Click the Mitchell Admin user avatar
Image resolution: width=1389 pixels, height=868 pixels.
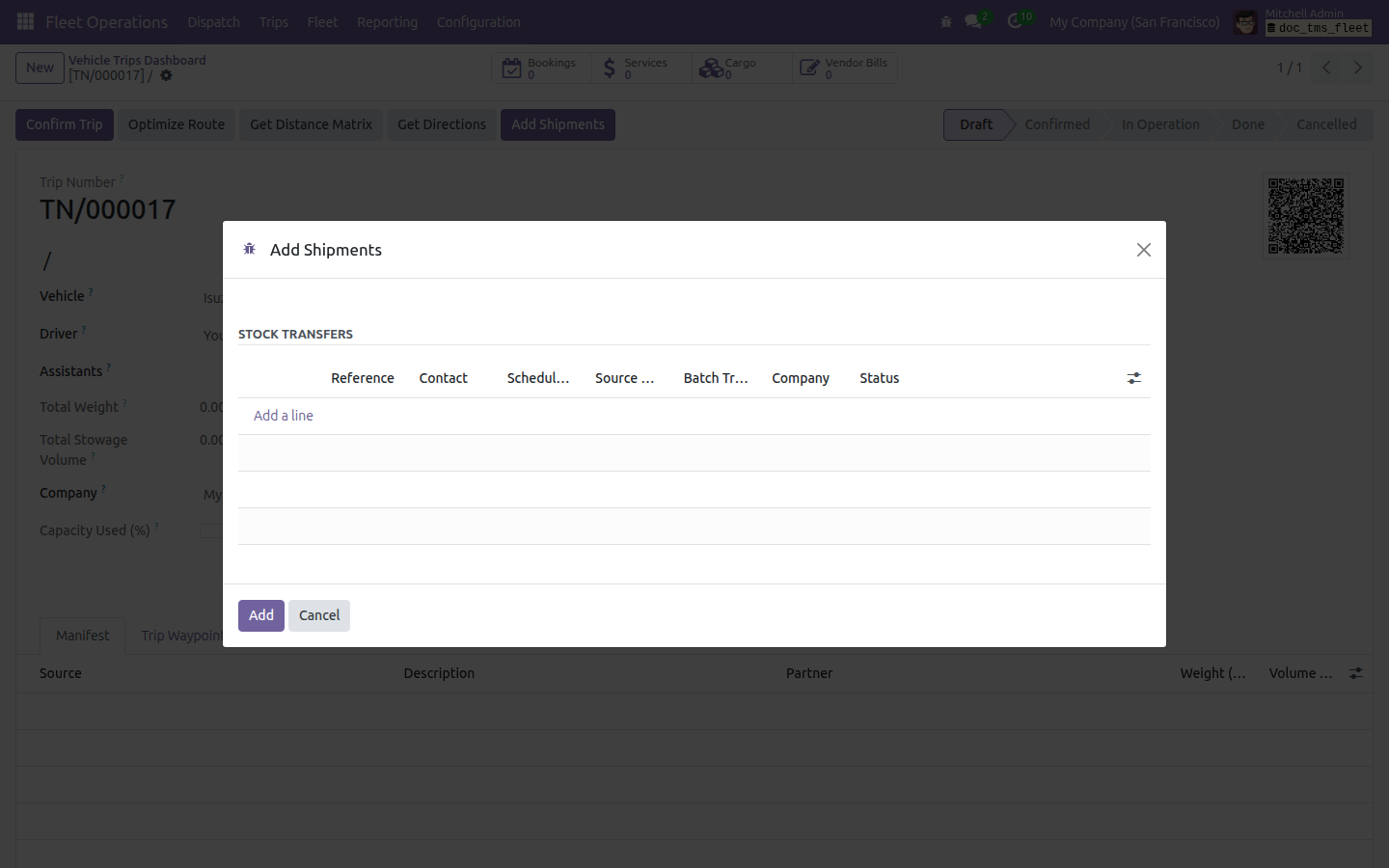click(1246, 22)
